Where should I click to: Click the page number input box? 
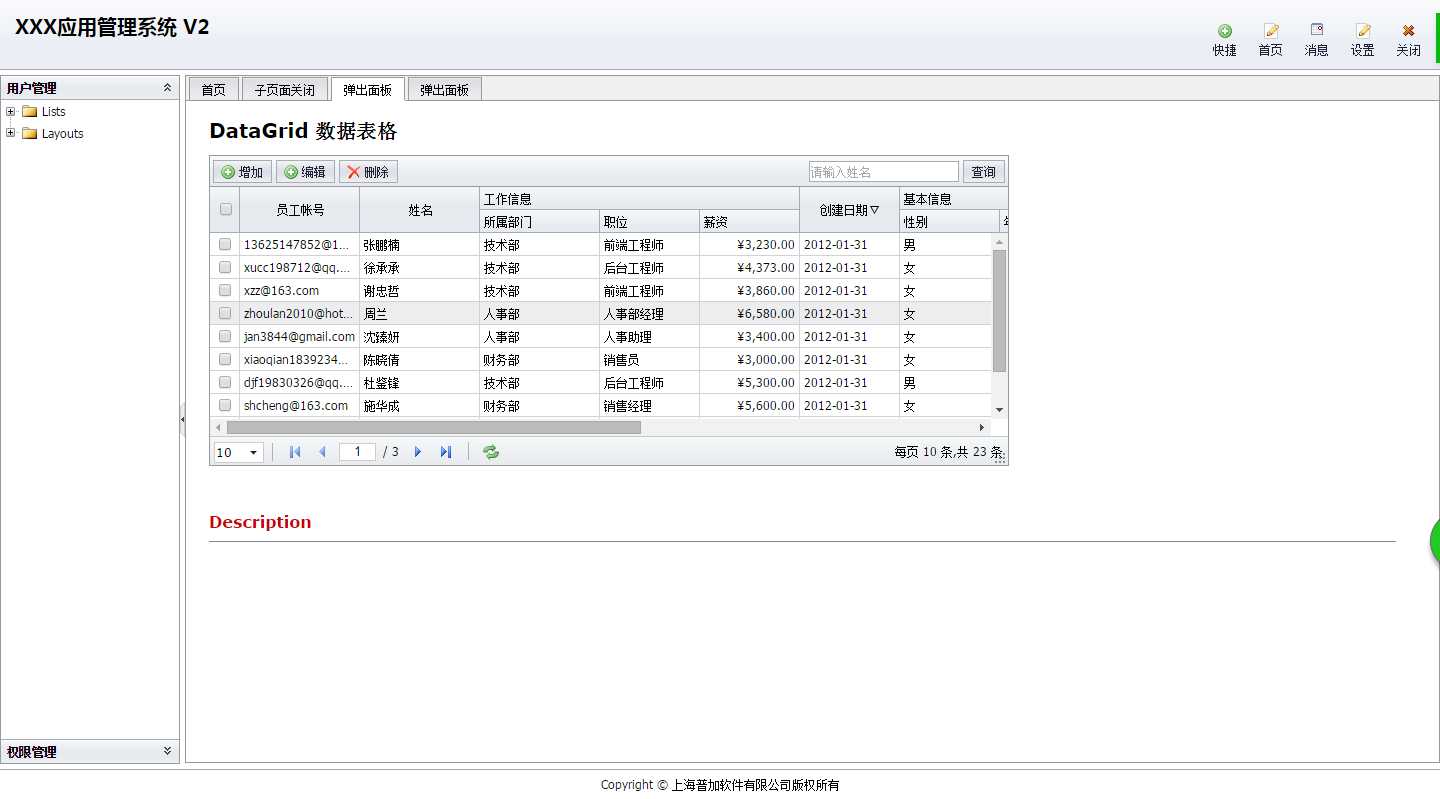pyautogui.click(x=358, y=452)
